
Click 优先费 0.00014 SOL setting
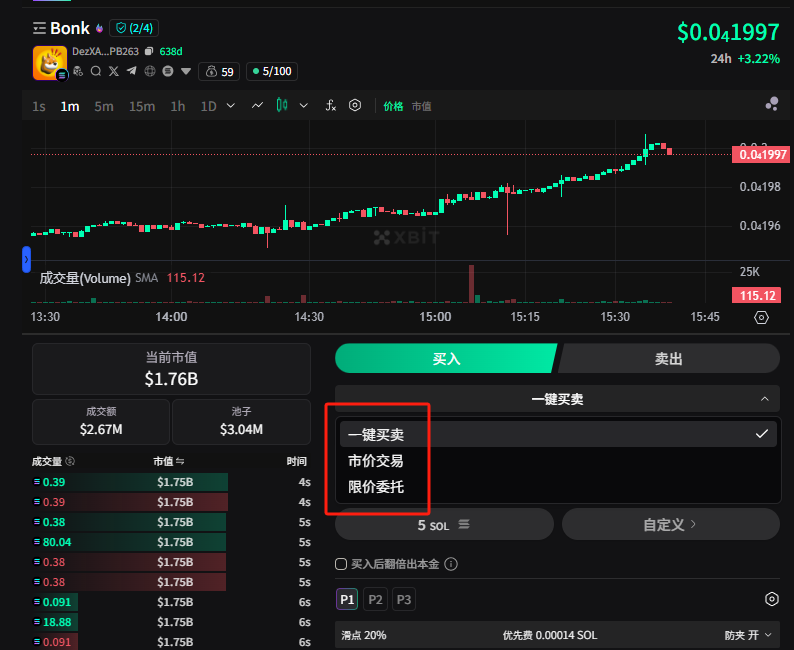549,635
